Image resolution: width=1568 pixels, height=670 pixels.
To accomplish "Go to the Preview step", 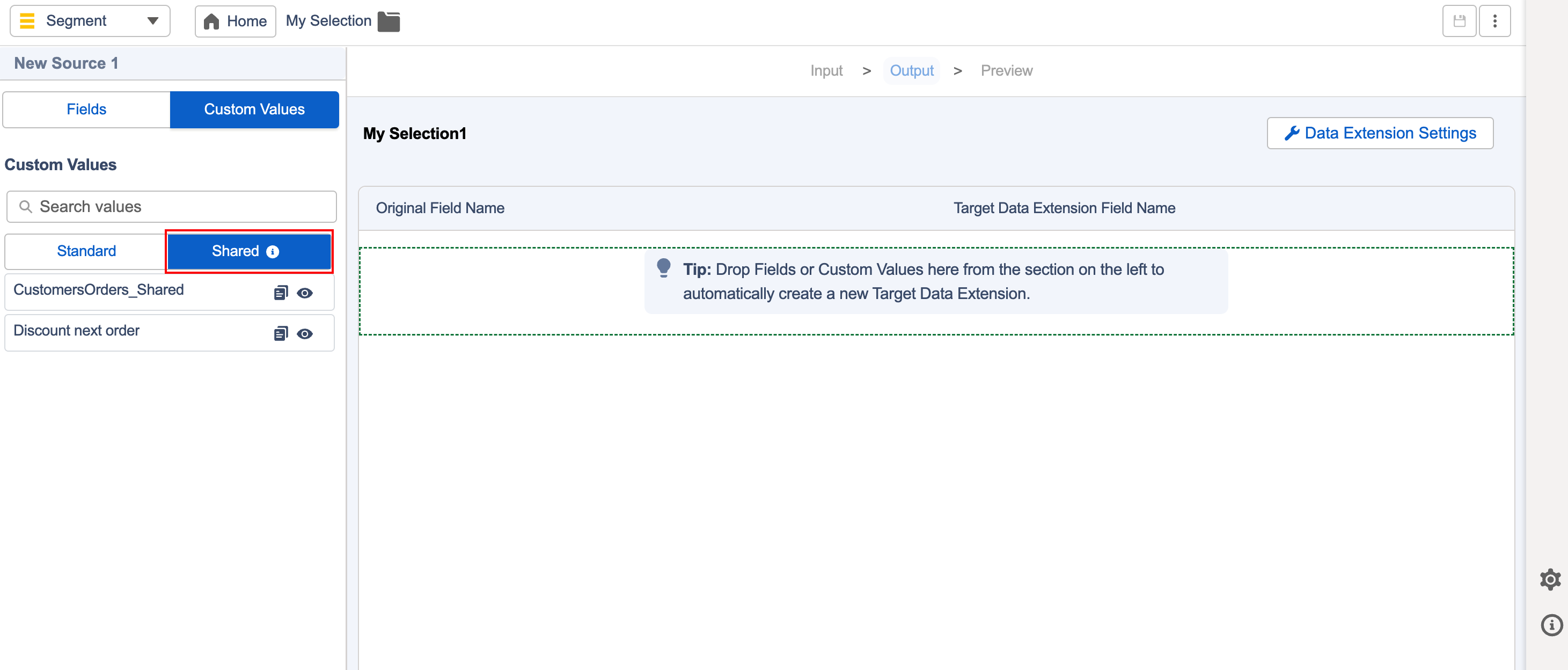I will pyautogui.click(x=1006, y=71).
